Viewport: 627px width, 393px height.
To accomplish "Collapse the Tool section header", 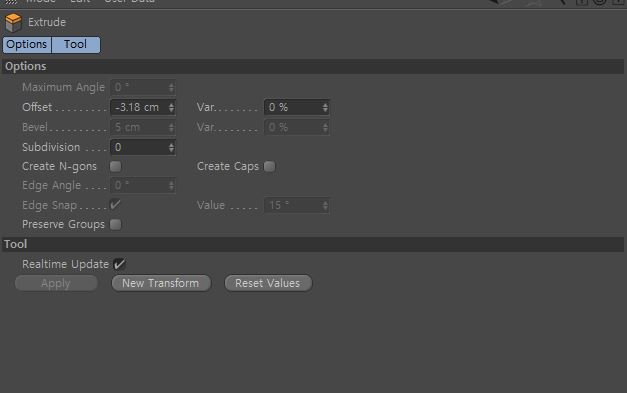I will [313, 244].
